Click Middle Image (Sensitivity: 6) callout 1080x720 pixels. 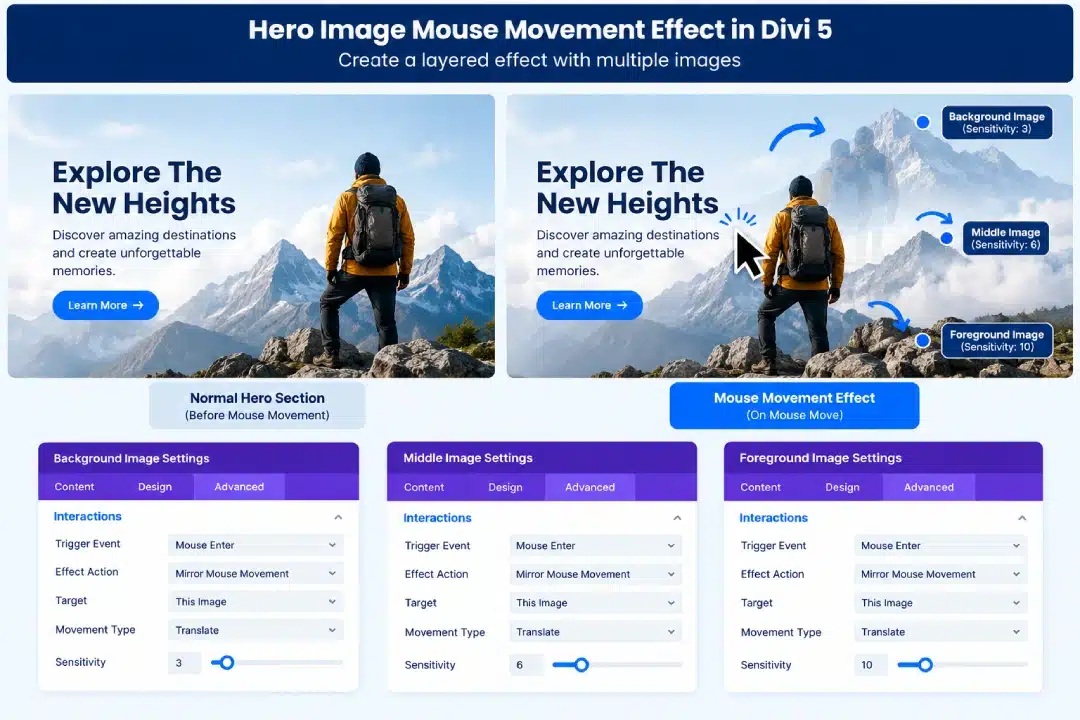point(1006,238)
